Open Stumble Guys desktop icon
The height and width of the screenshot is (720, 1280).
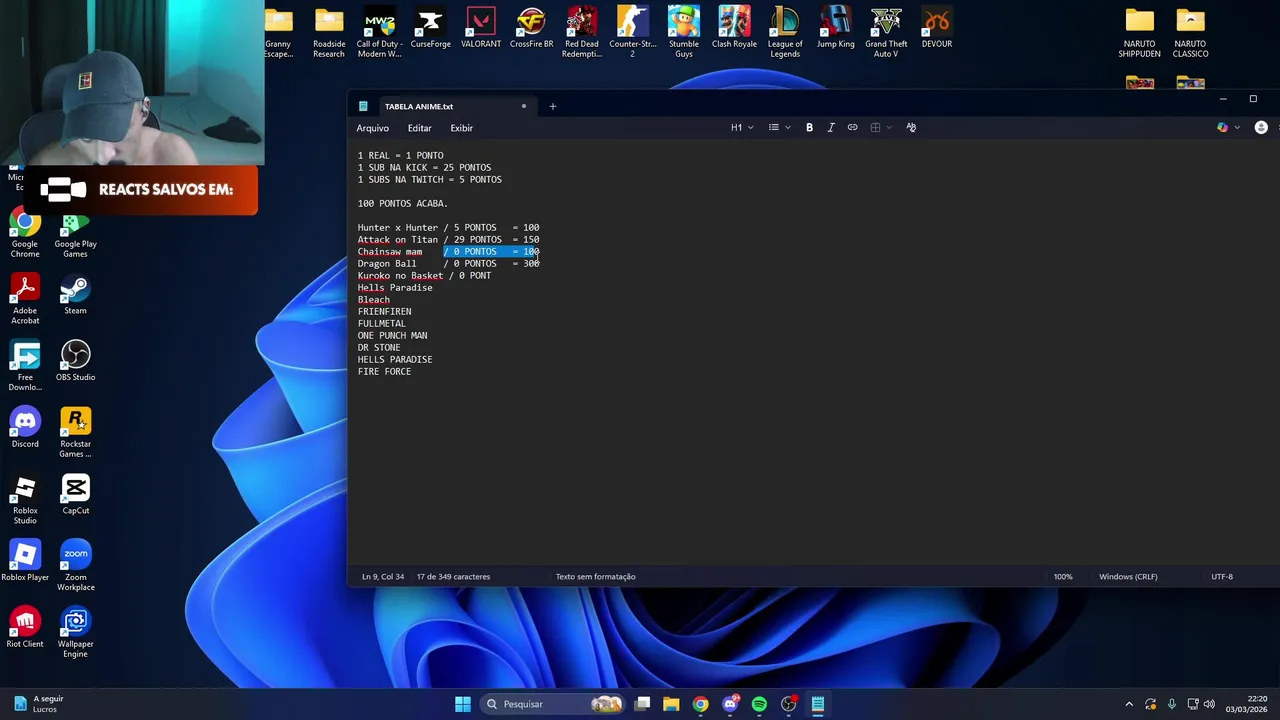(x=684, y=32)
